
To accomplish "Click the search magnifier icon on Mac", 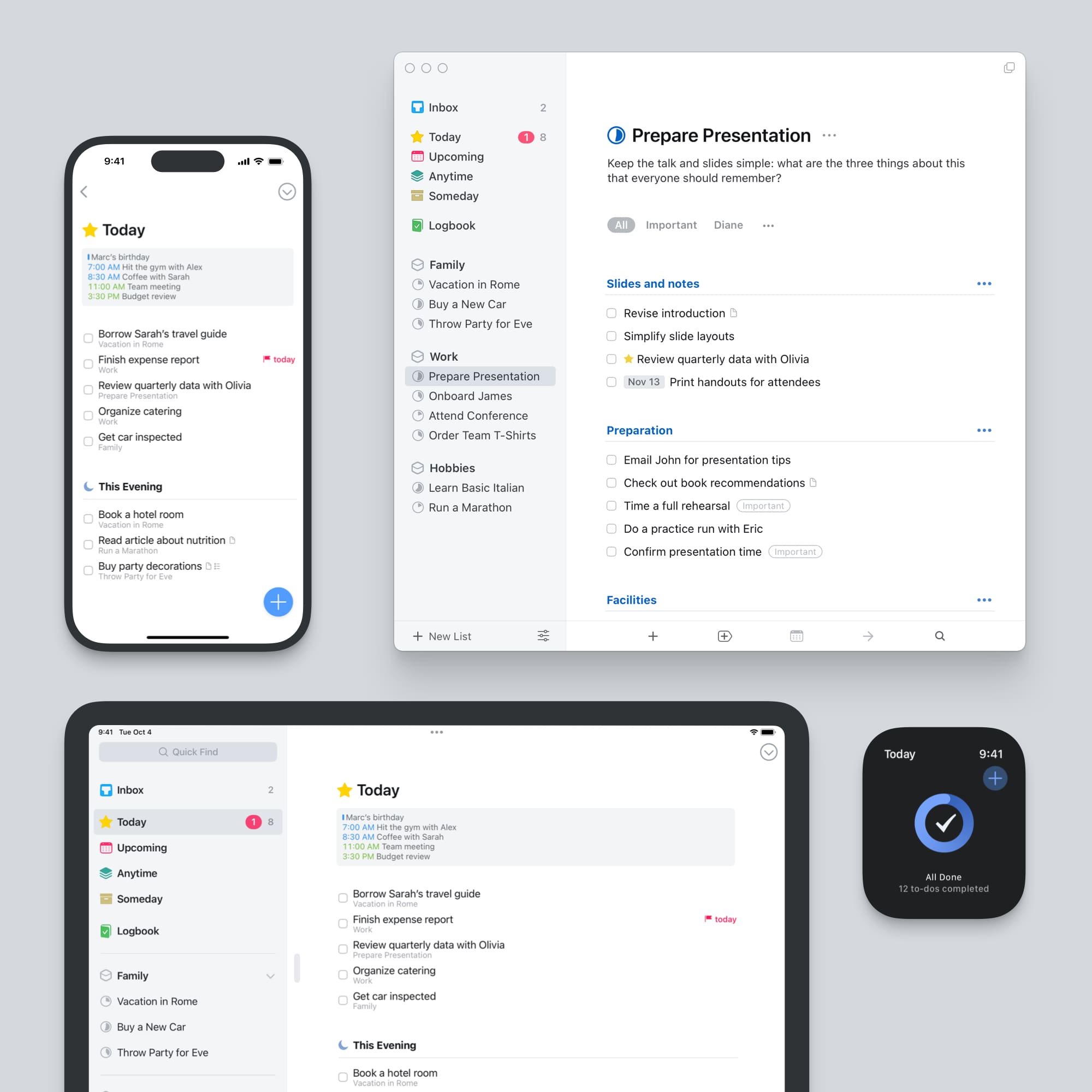I will pos(939,636).
